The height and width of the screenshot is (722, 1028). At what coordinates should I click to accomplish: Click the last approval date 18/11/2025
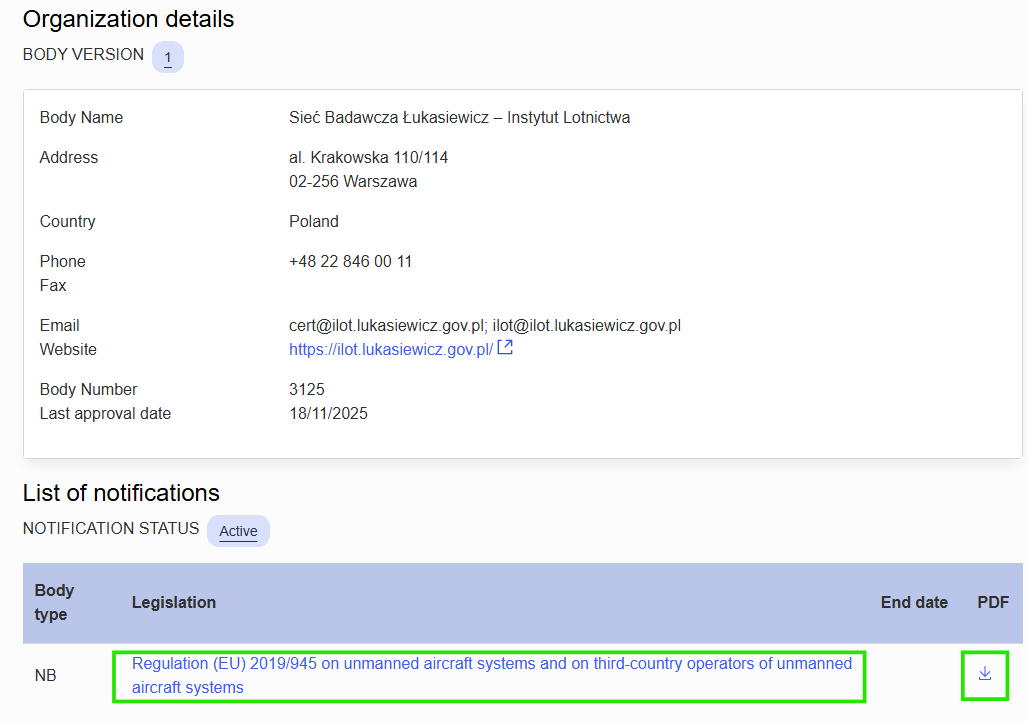click(x=328, y=414)
